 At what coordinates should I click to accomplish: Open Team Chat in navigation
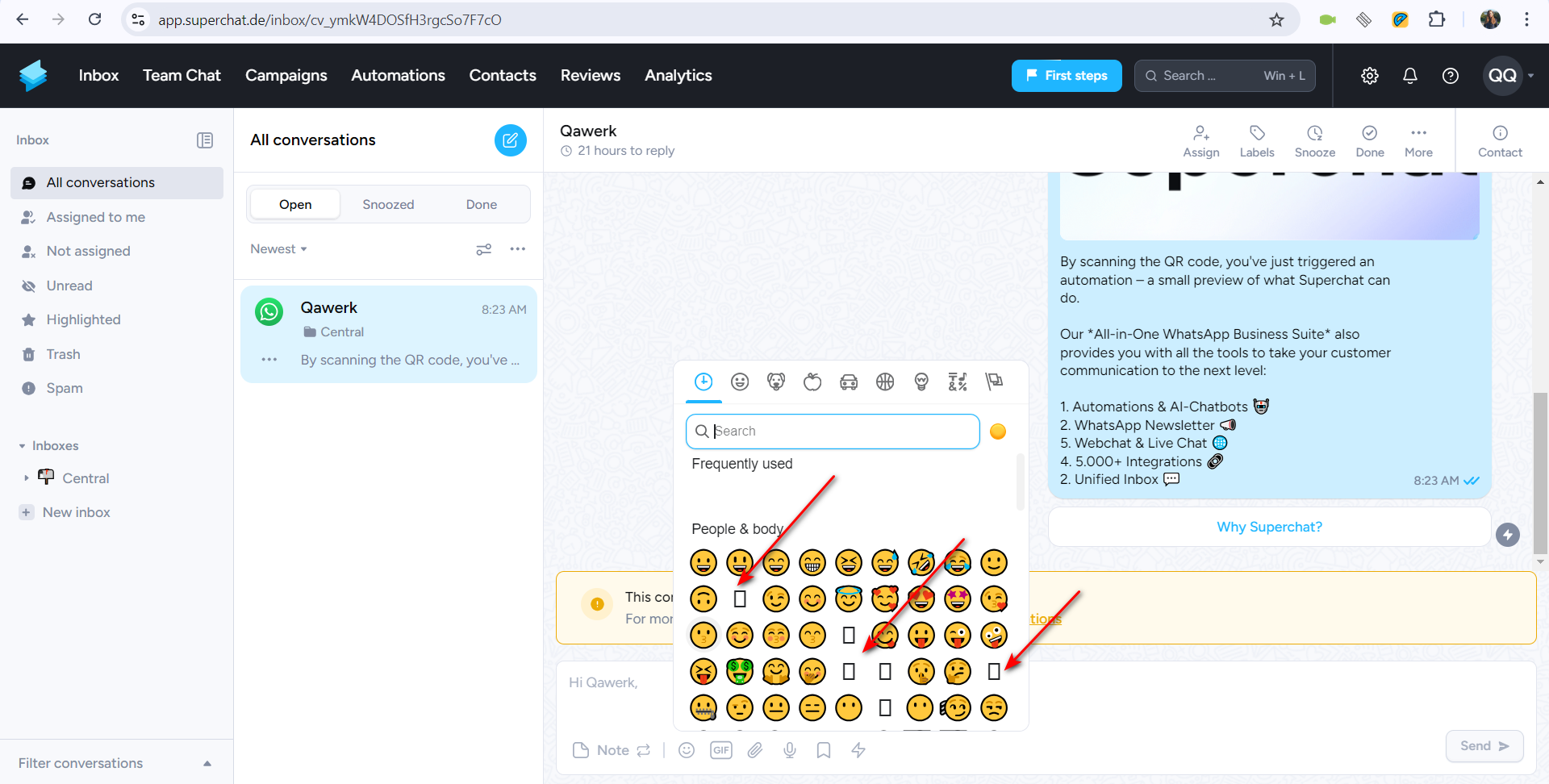pos(182,75)
